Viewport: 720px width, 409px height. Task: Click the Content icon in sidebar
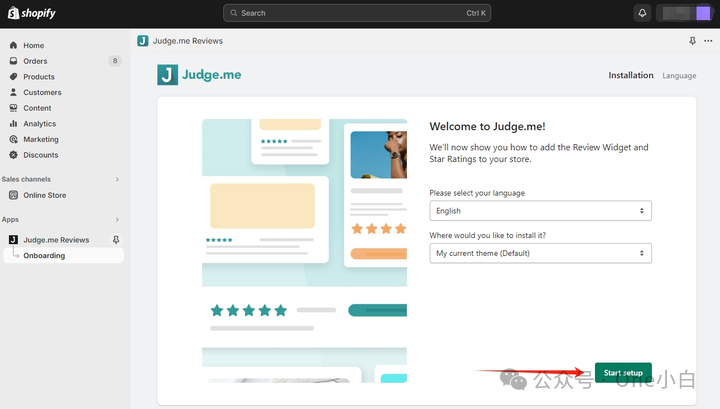coord(13,107)
